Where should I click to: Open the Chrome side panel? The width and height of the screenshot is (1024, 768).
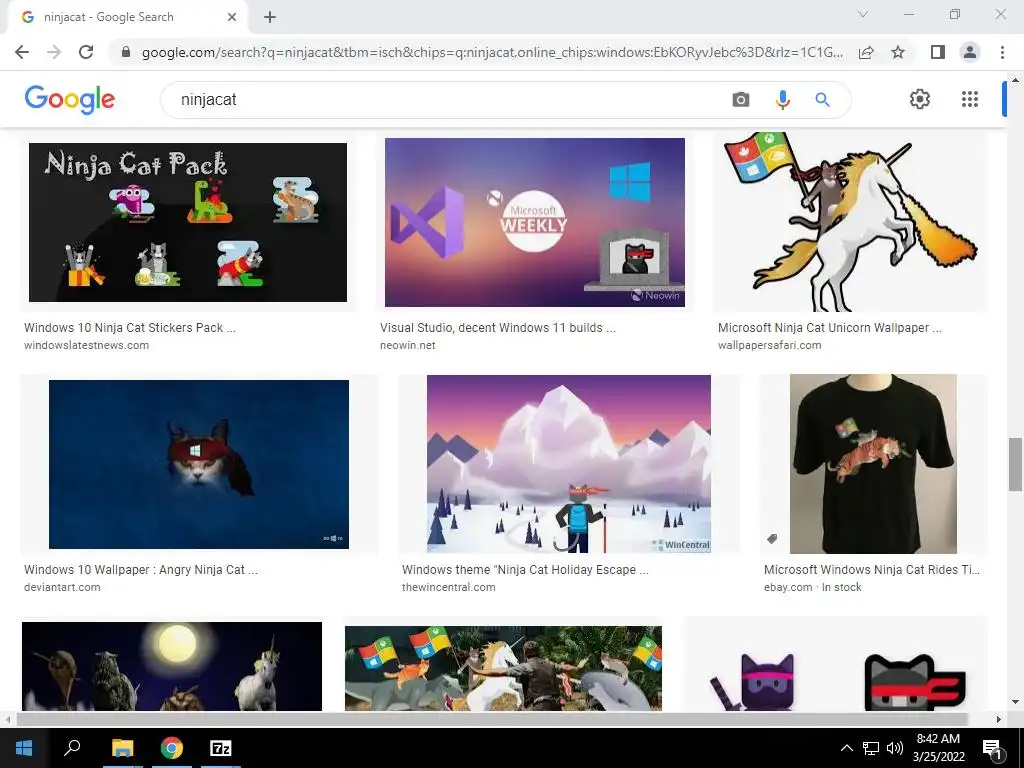(938, 52)
